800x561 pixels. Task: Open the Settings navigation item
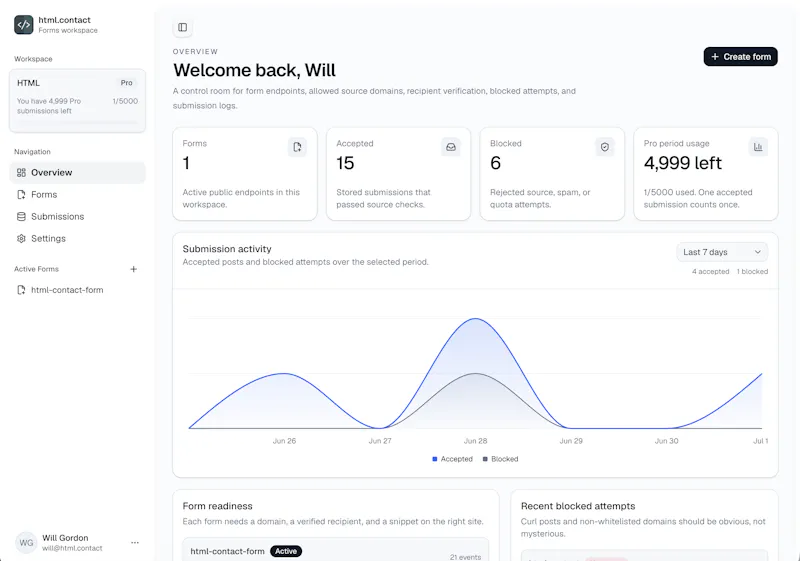click(x=78, y=238)
